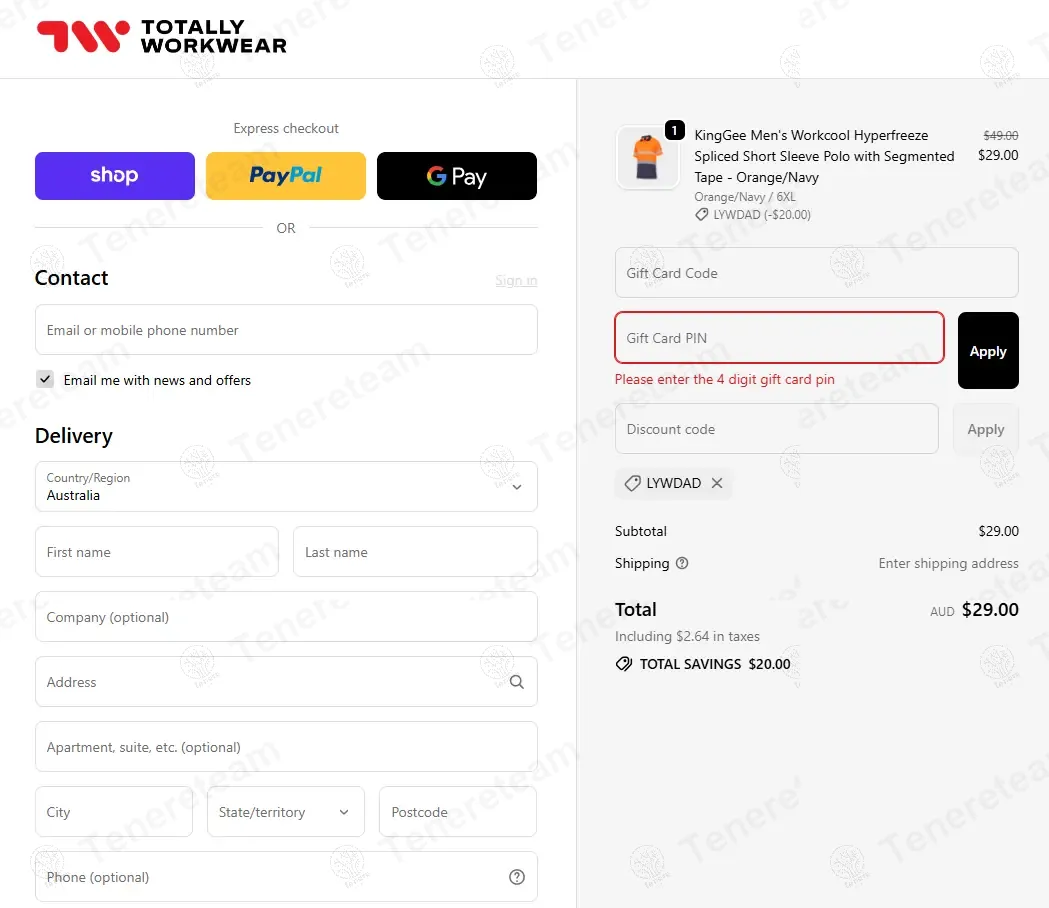Click the Gift Card Code field
The width and height of the screenshot is (1049, 908).
coord(817,273)
